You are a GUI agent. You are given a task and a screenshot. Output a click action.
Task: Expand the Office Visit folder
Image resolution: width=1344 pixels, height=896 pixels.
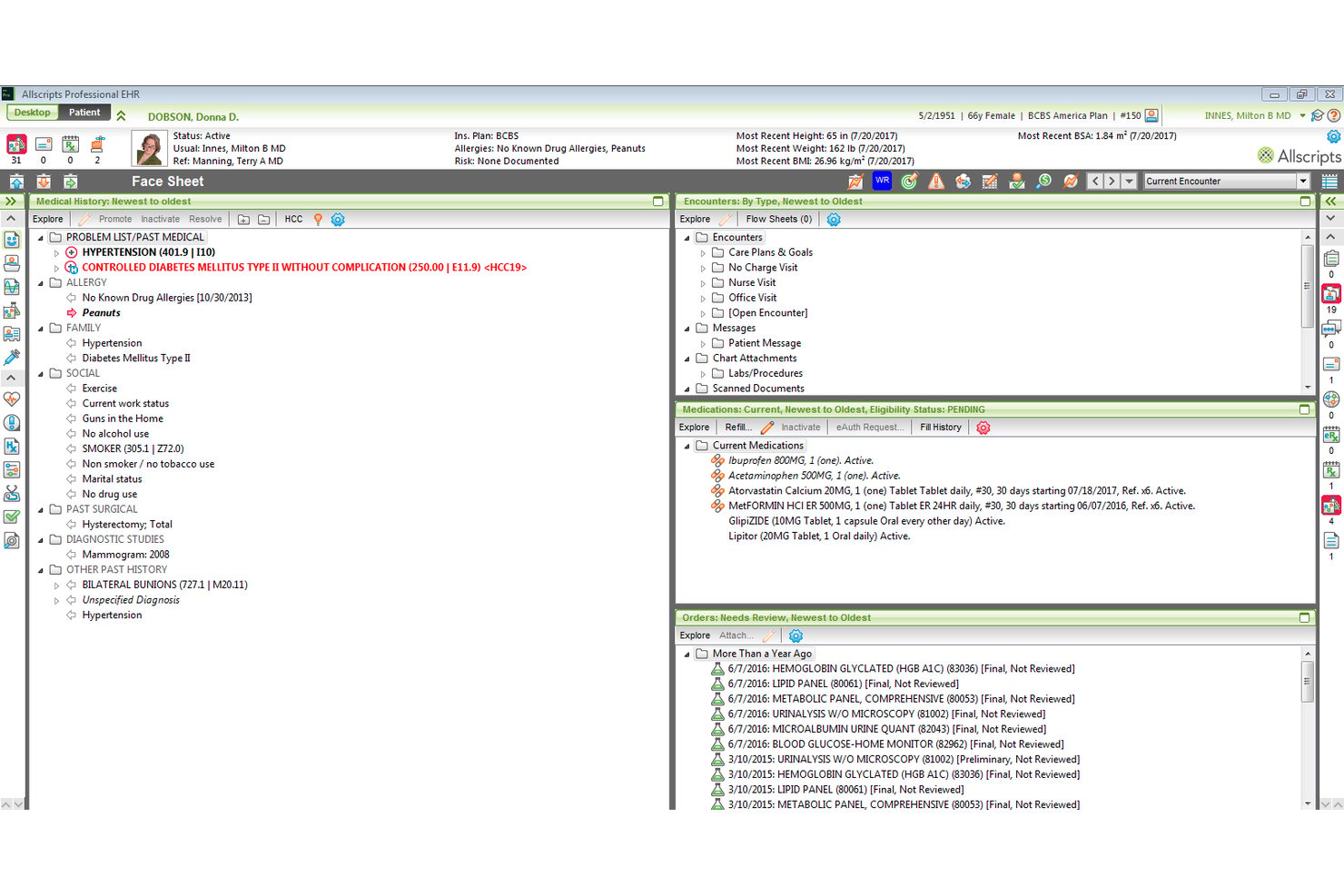pyautogui.click(x=703, y=299)
